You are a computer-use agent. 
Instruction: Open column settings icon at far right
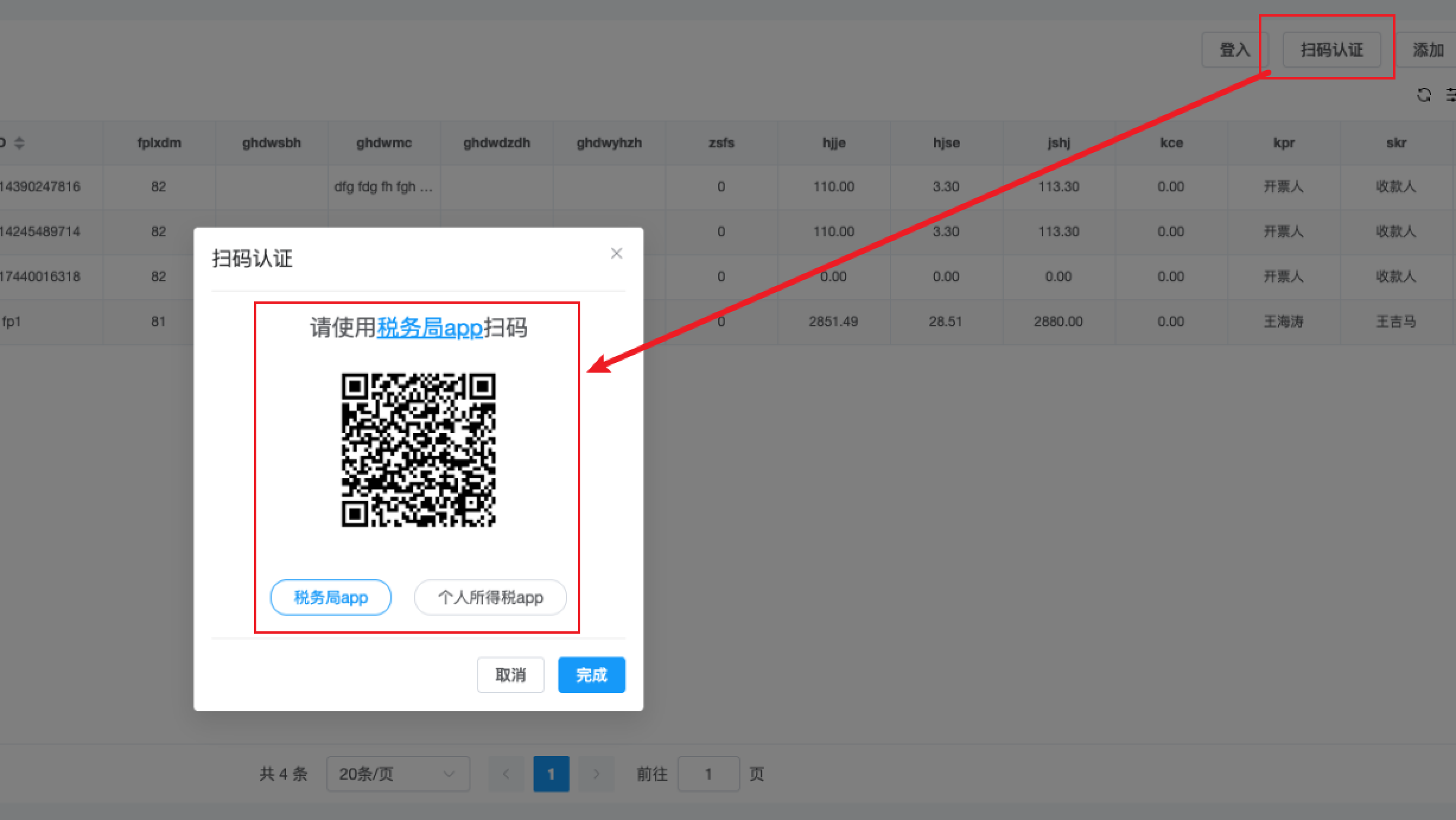[1450, 95]
